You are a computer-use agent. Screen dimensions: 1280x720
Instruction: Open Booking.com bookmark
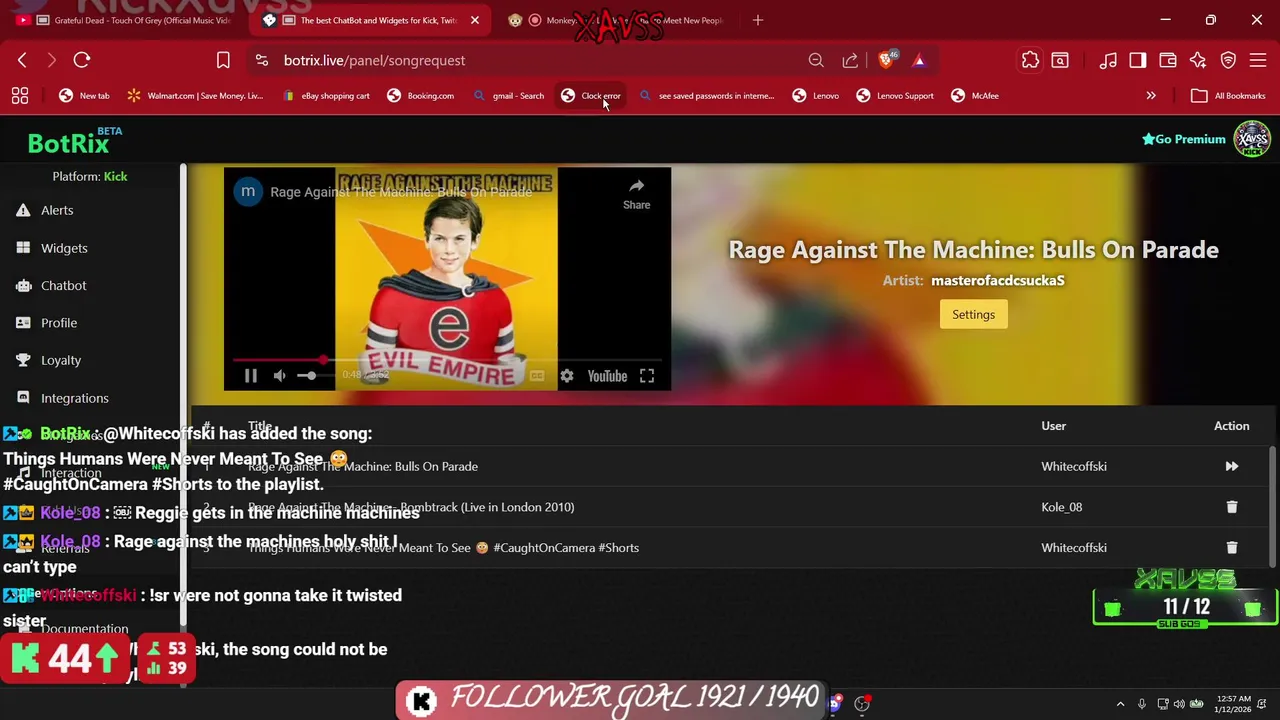[420, 96]
